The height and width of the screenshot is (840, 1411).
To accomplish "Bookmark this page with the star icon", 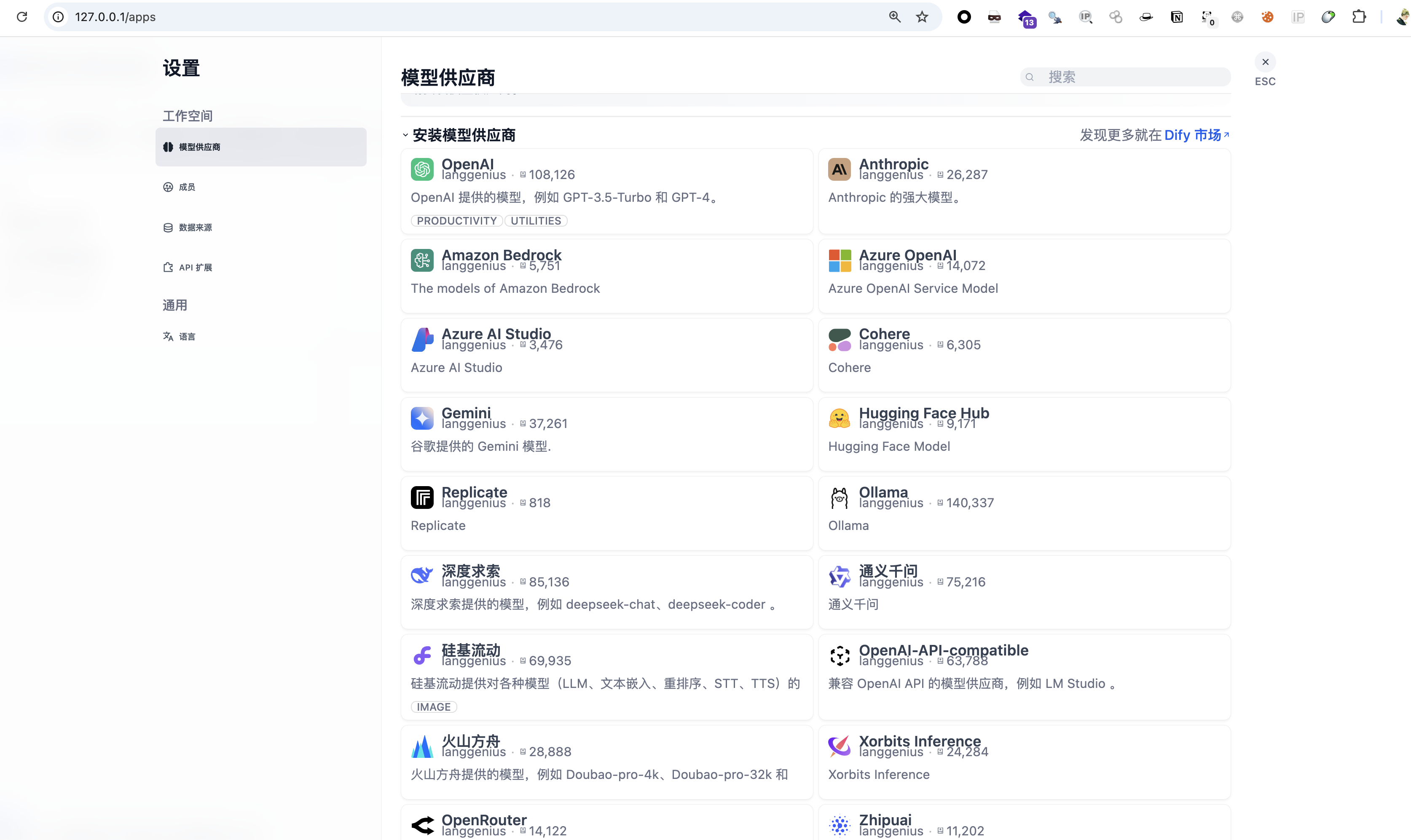I will [922, 17].
